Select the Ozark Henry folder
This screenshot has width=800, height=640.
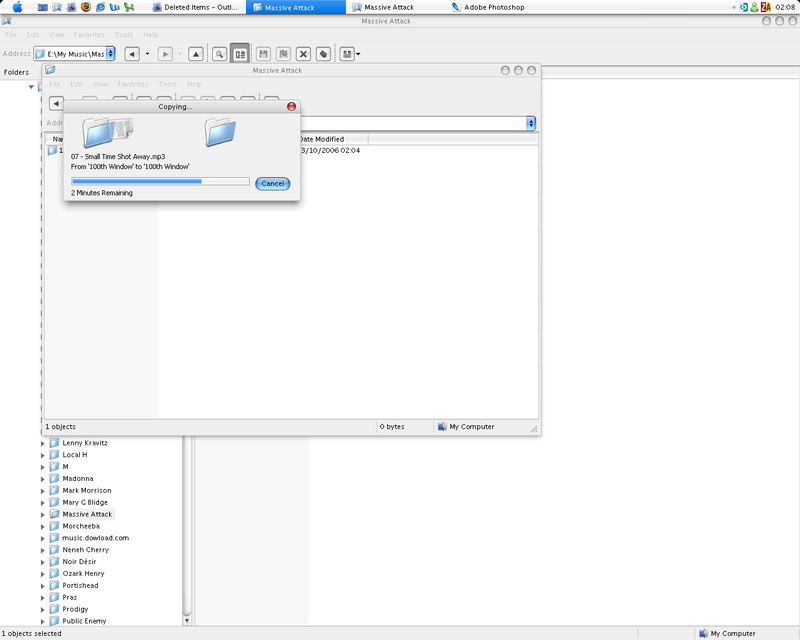[83, 573]
